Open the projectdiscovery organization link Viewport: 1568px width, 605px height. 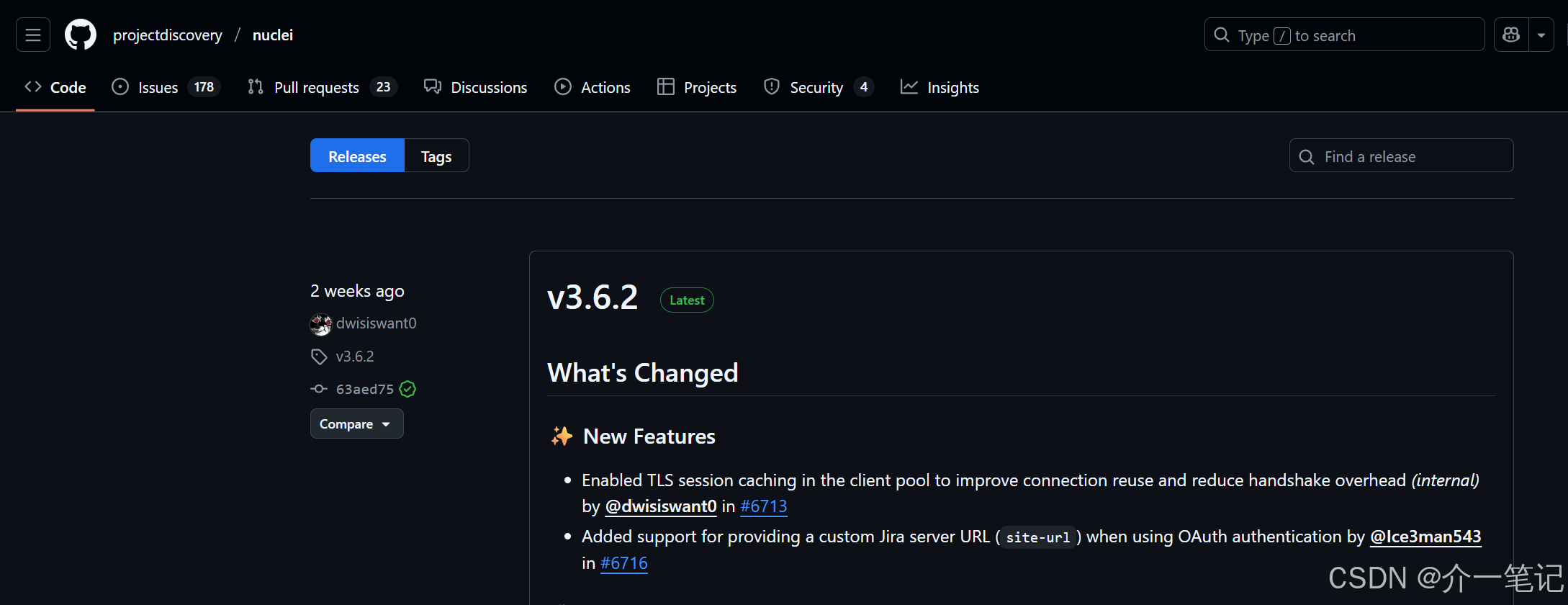point(168,35)
